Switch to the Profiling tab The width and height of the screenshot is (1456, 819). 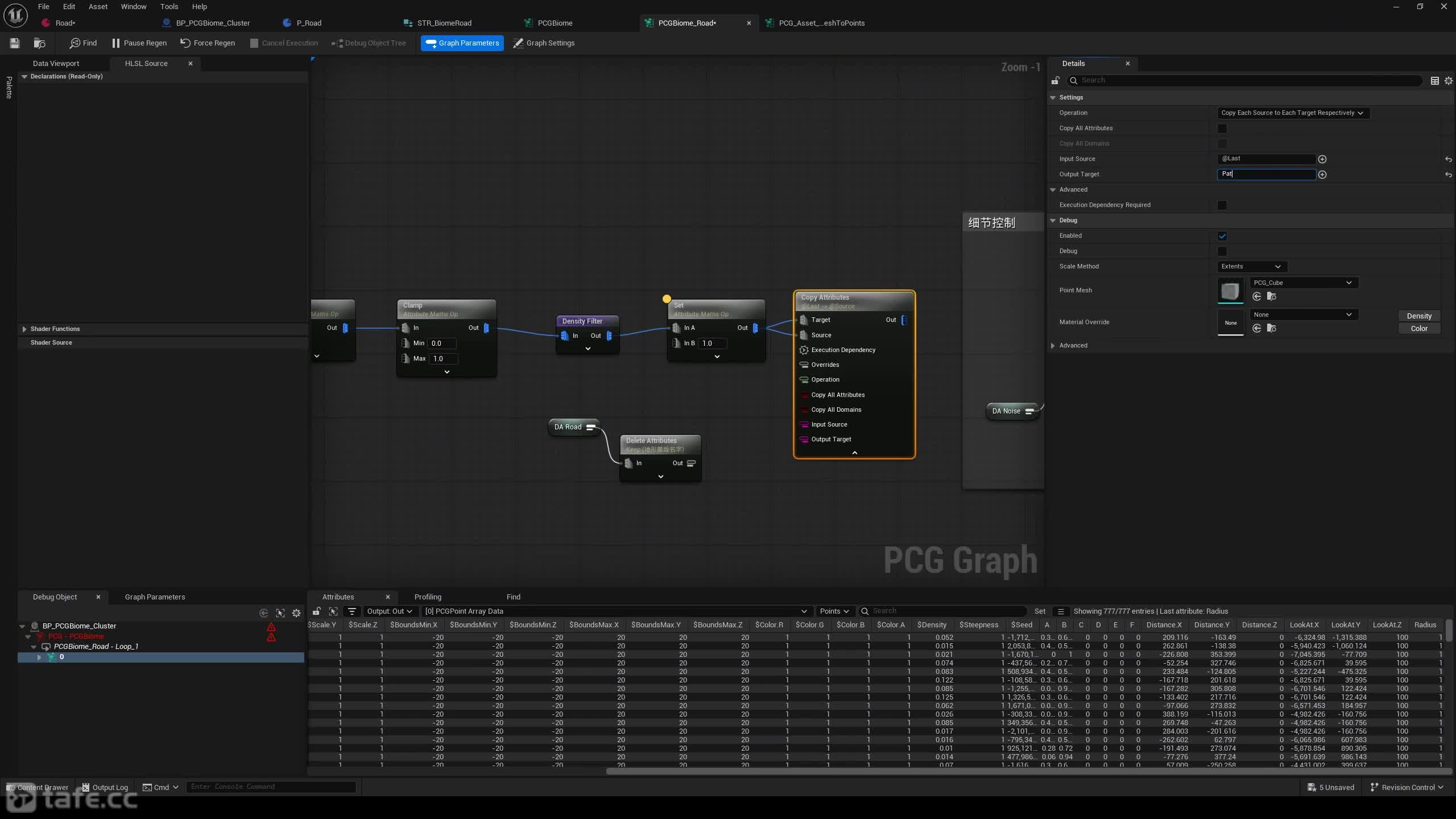428,597
